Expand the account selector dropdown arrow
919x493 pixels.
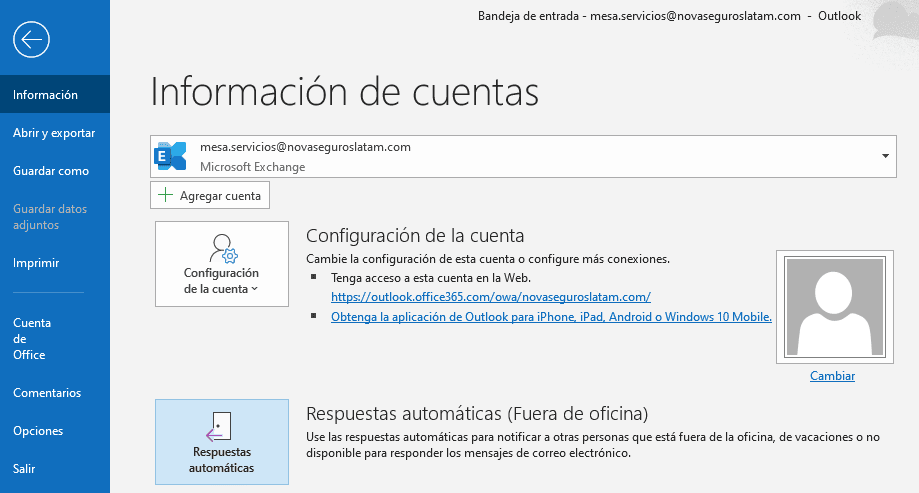tap(885, 157)
